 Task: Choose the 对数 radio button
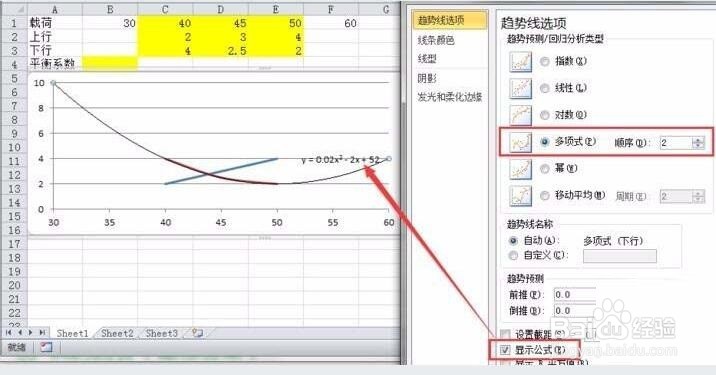coord(545,115)
